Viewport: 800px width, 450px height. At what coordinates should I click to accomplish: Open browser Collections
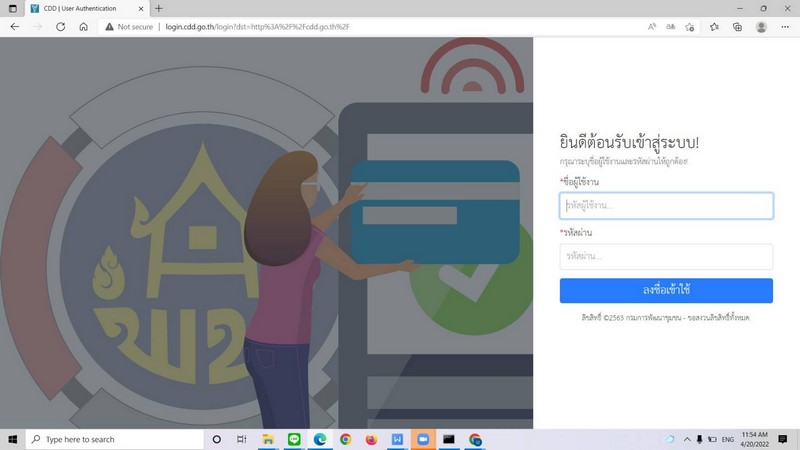(737, 27)
